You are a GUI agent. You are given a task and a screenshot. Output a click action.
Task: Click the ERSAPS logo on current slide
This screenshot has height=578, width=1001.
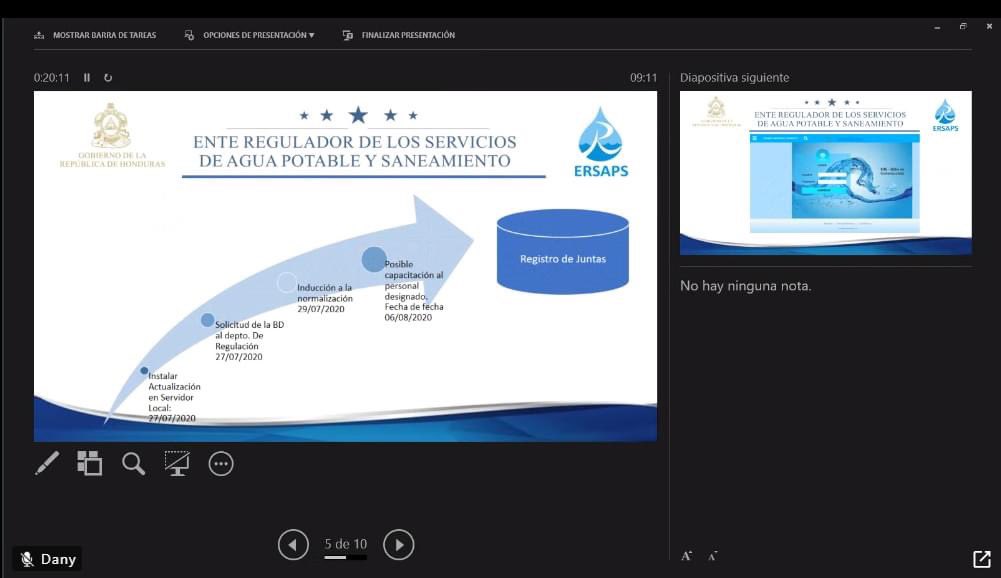[601, 142]
